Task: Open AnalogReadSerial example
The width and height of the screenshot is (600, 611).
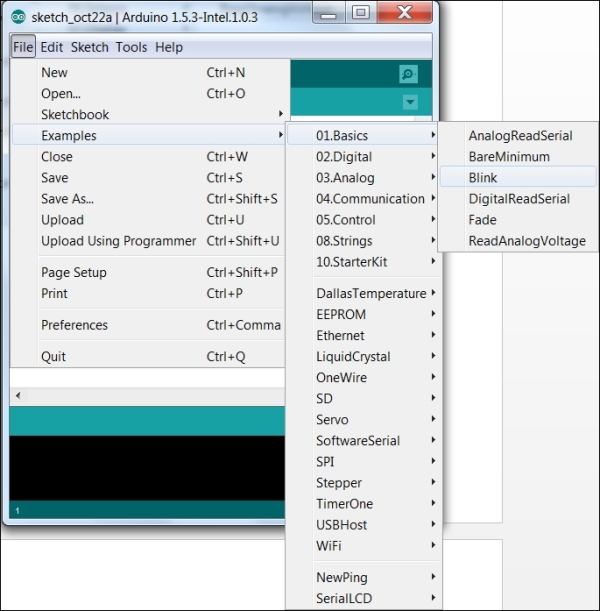Action: (x=518, y=136)
